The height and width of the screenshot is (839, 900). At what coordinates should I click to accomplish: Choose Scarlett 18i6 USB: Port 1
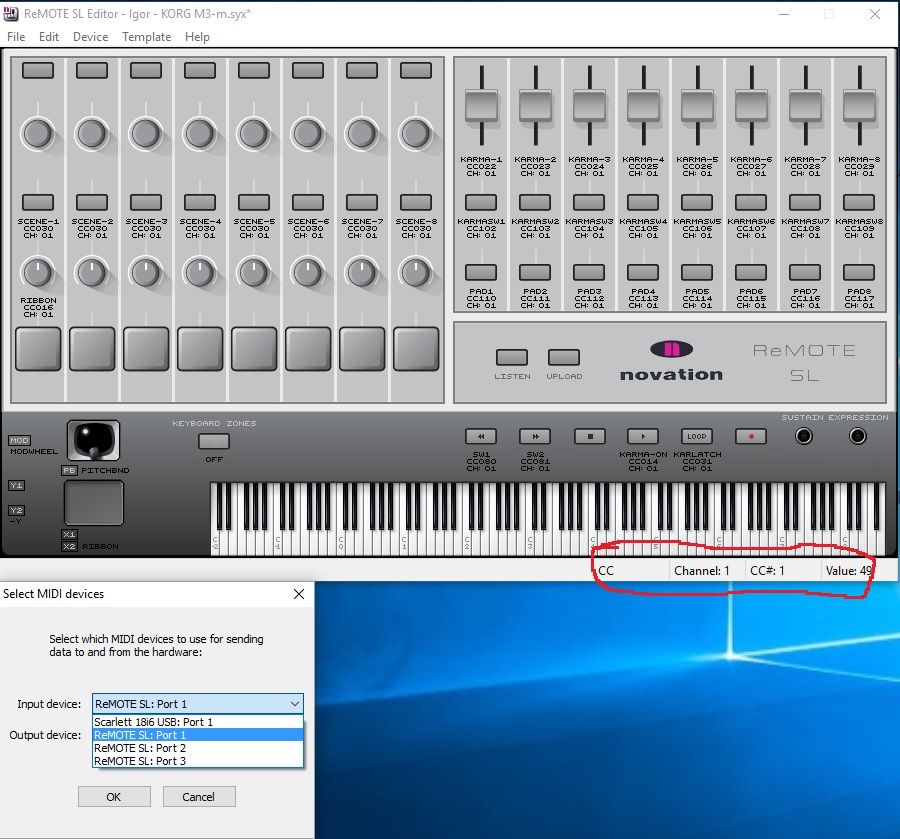(x=197, y=722)
